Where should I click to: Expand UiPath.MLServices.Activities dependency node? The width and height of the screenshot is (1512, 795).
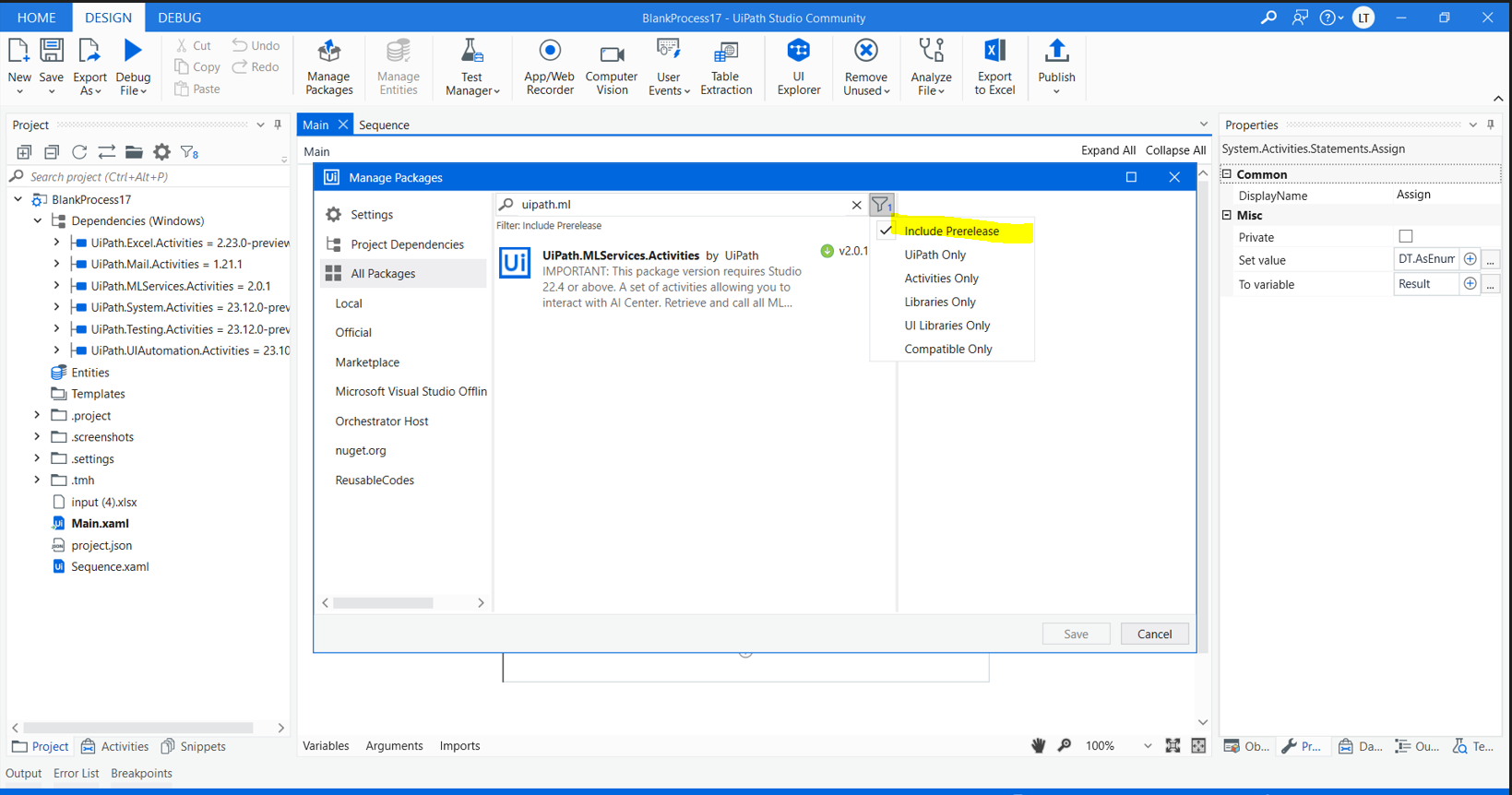click(57, 286)
